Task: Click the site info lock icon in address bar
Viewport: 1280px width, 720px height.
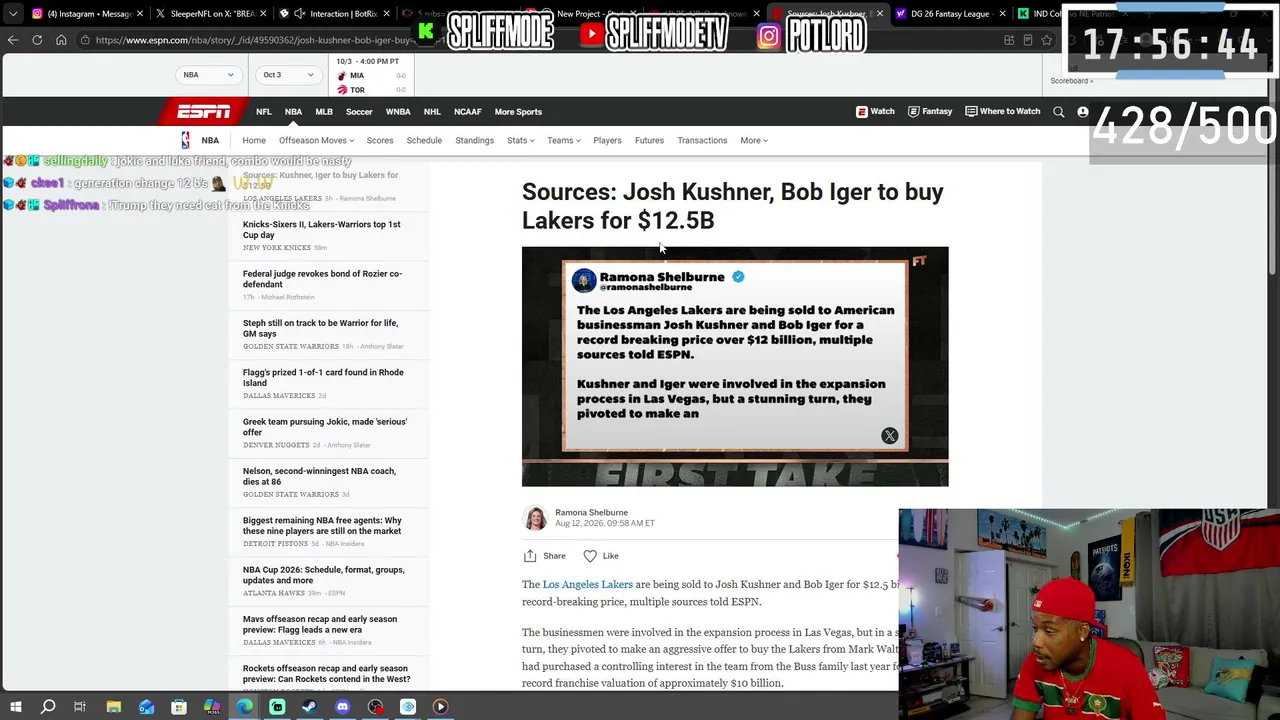Action: coord(87,40)
